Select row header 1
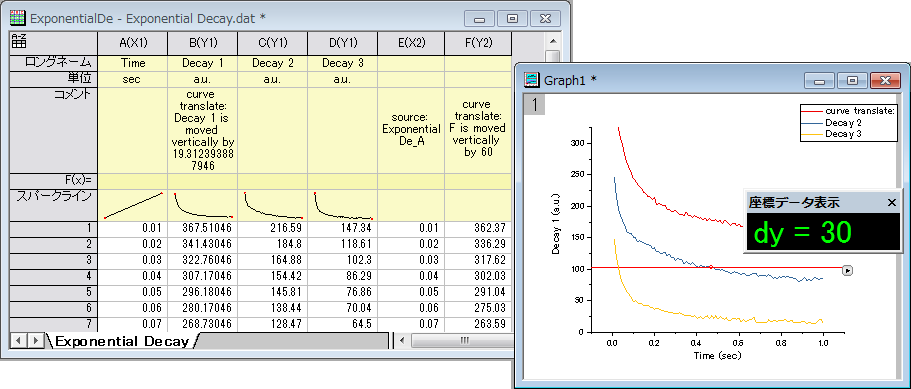911x389 pixels. click(54, 228)
